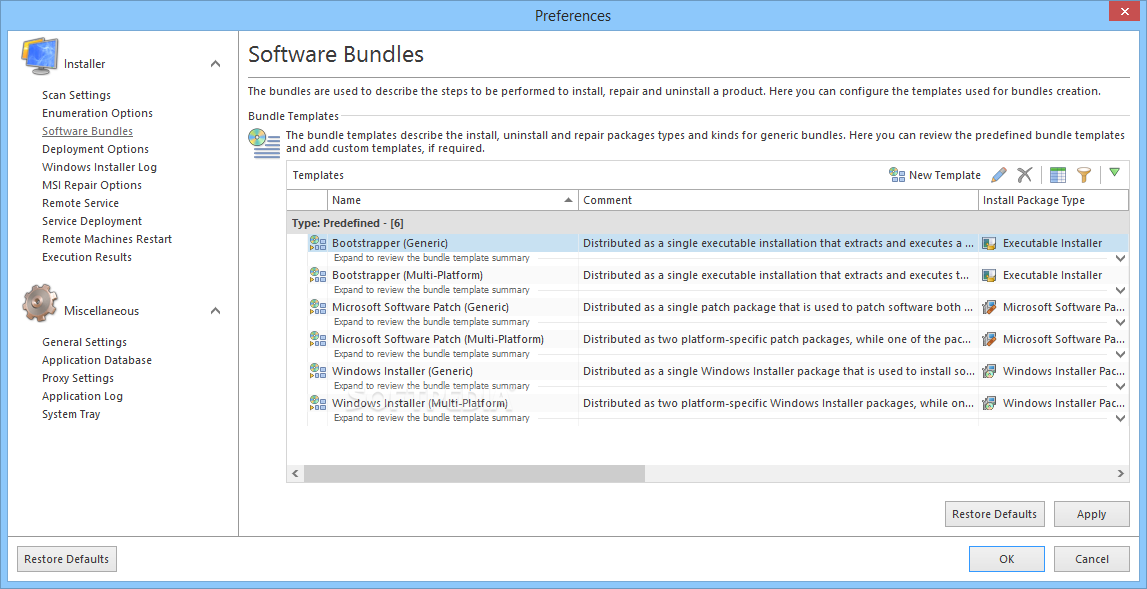This screenshot has height=589, width=1147.
Task: Open Windows Installer Log settings
Action: (99, 167)
